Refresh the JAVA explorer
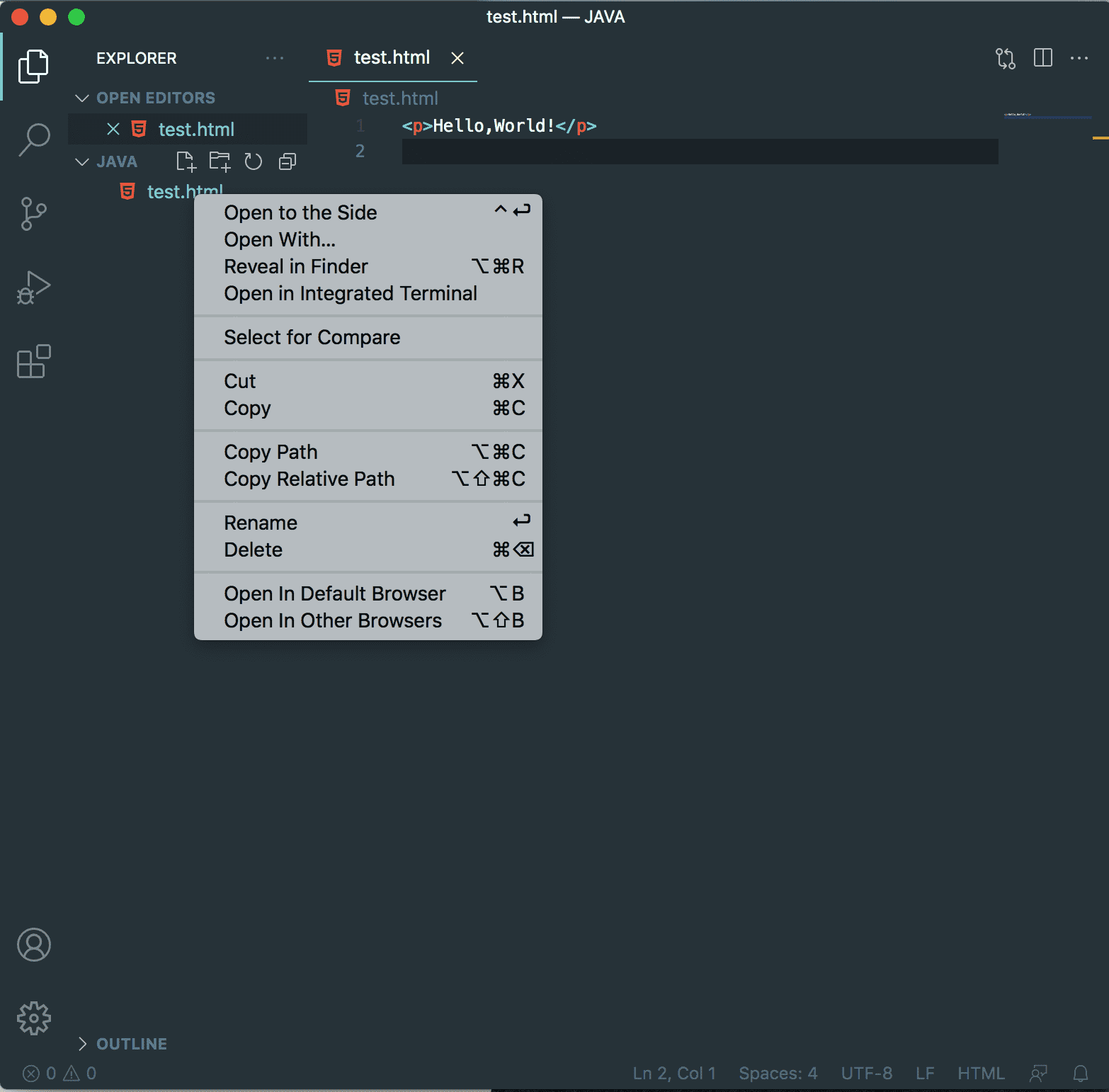 point(253,161)
